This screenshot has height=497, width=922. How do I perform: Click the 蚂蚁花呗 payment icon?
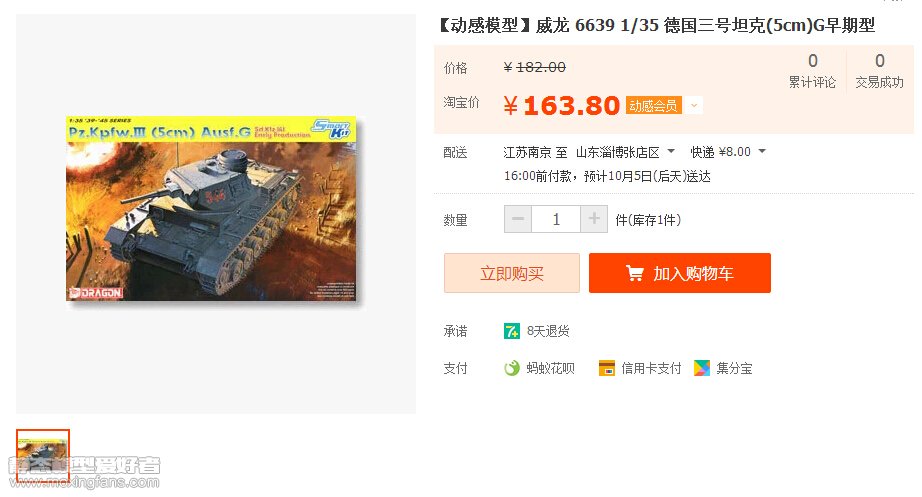[512, 368]
